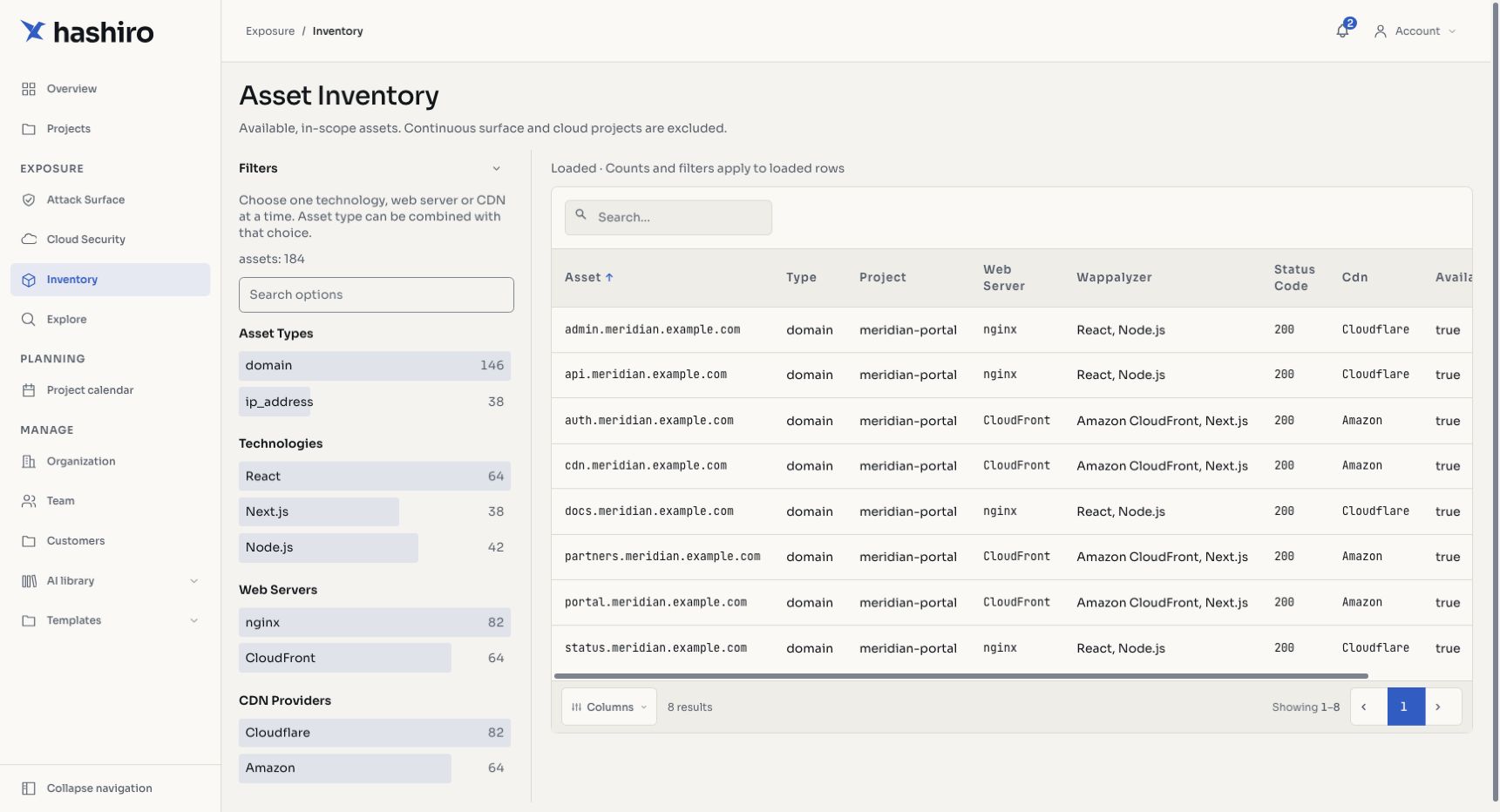Click the Organization building icon
Viewport: 1500px width, 812px height.
pyautogui.click(x=29, y=462)
